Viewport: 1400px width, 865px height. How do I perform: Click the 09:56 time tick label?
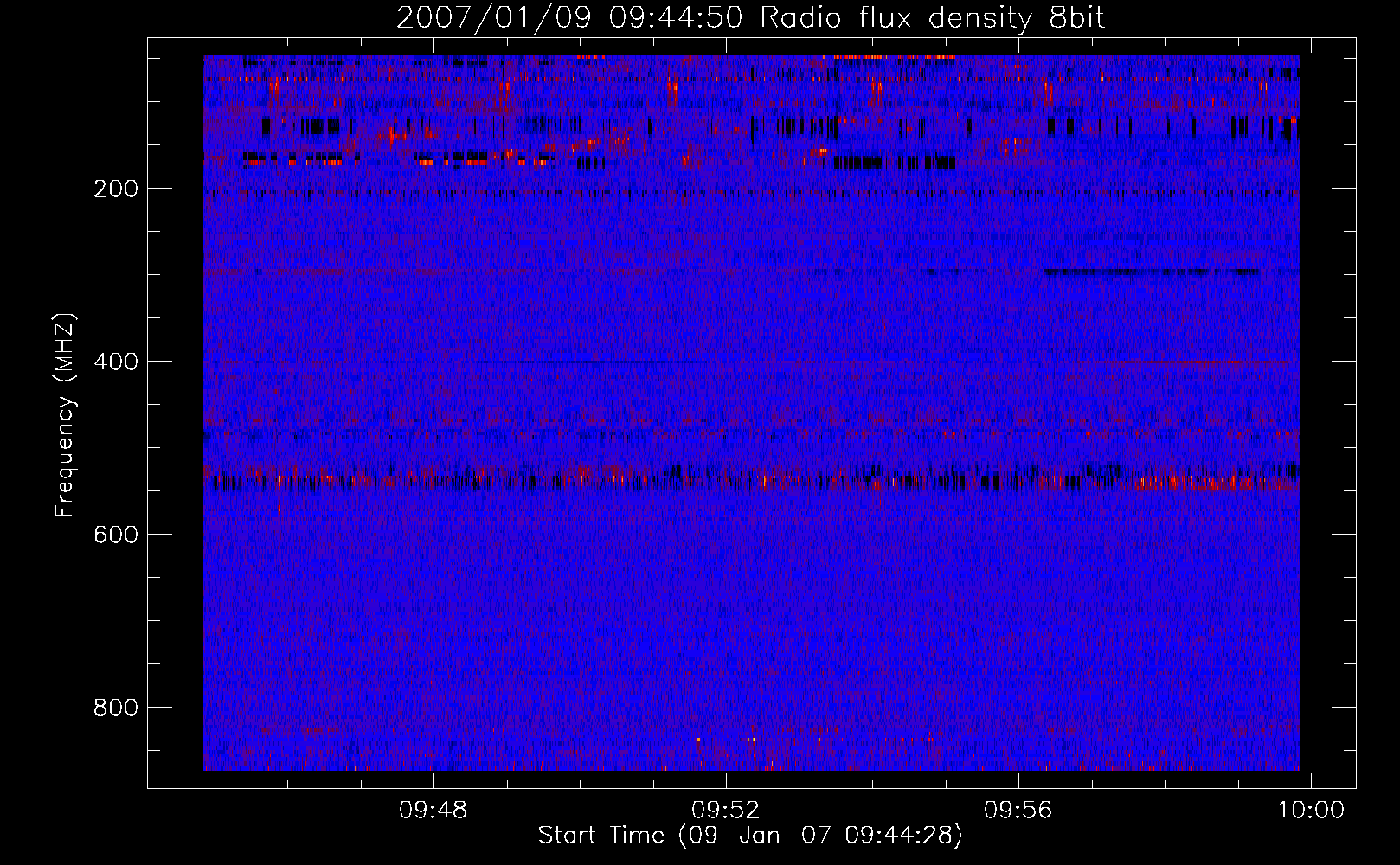(x=1018, y=811)
